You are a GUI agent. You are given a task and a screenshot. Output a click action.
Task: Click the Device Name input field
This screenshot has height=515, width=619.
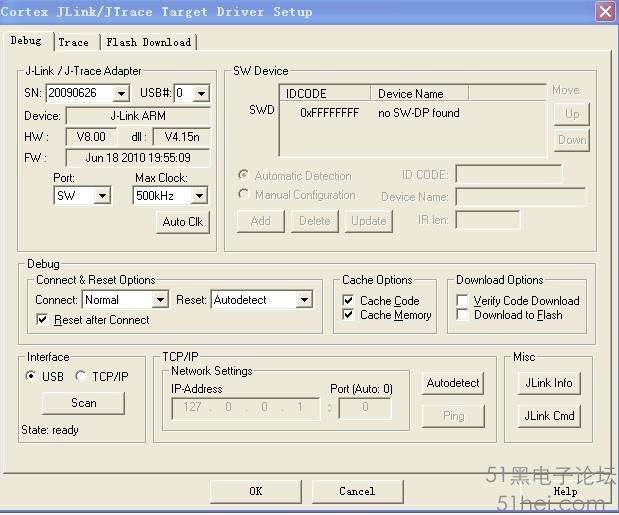[521, 197]
